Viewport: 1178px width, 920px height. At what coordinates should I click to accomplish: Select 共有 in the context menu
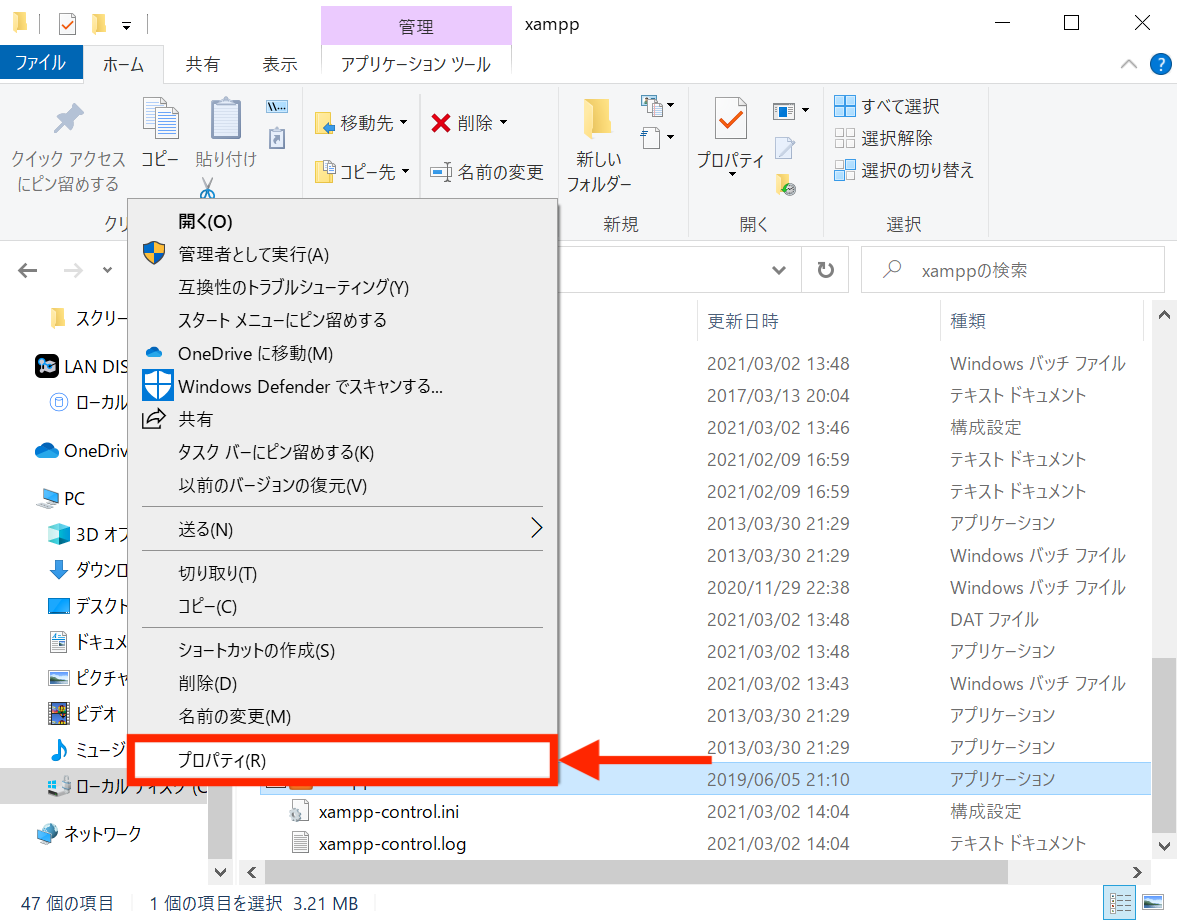click(343, 419)
